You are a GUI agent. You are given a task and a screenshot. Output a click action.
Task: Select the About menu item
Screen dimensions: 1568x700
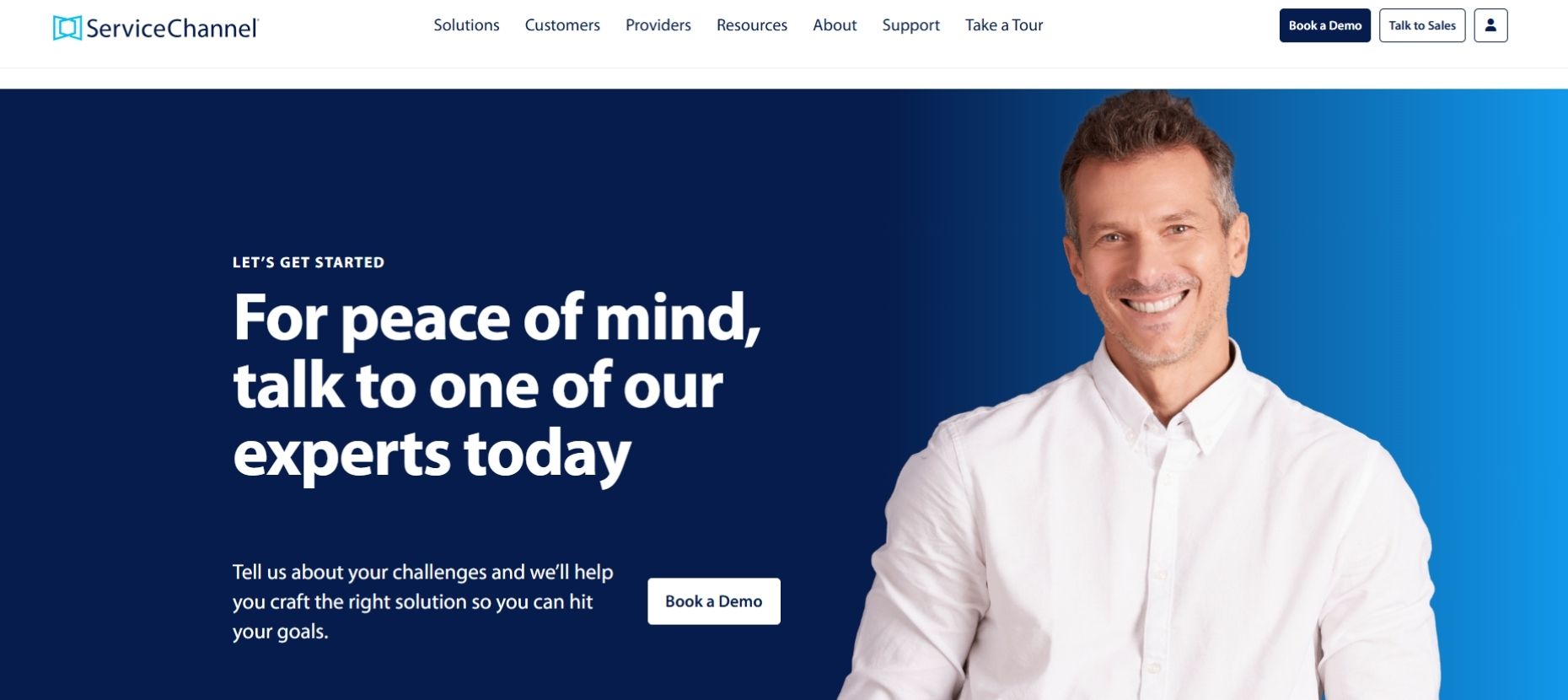click(835, 25)
